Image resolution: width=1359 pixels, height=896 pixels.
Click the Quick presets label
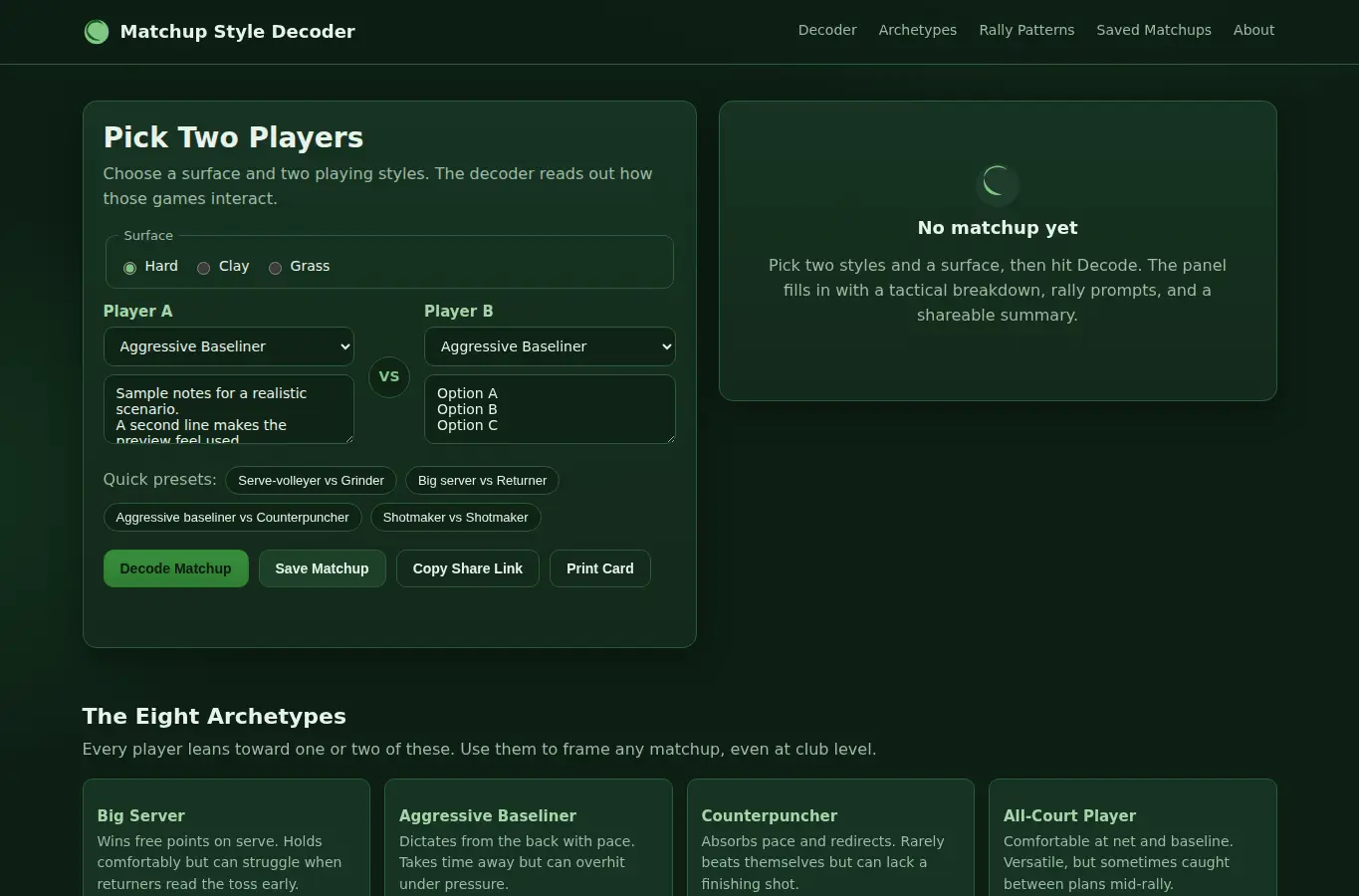point(159,480)
